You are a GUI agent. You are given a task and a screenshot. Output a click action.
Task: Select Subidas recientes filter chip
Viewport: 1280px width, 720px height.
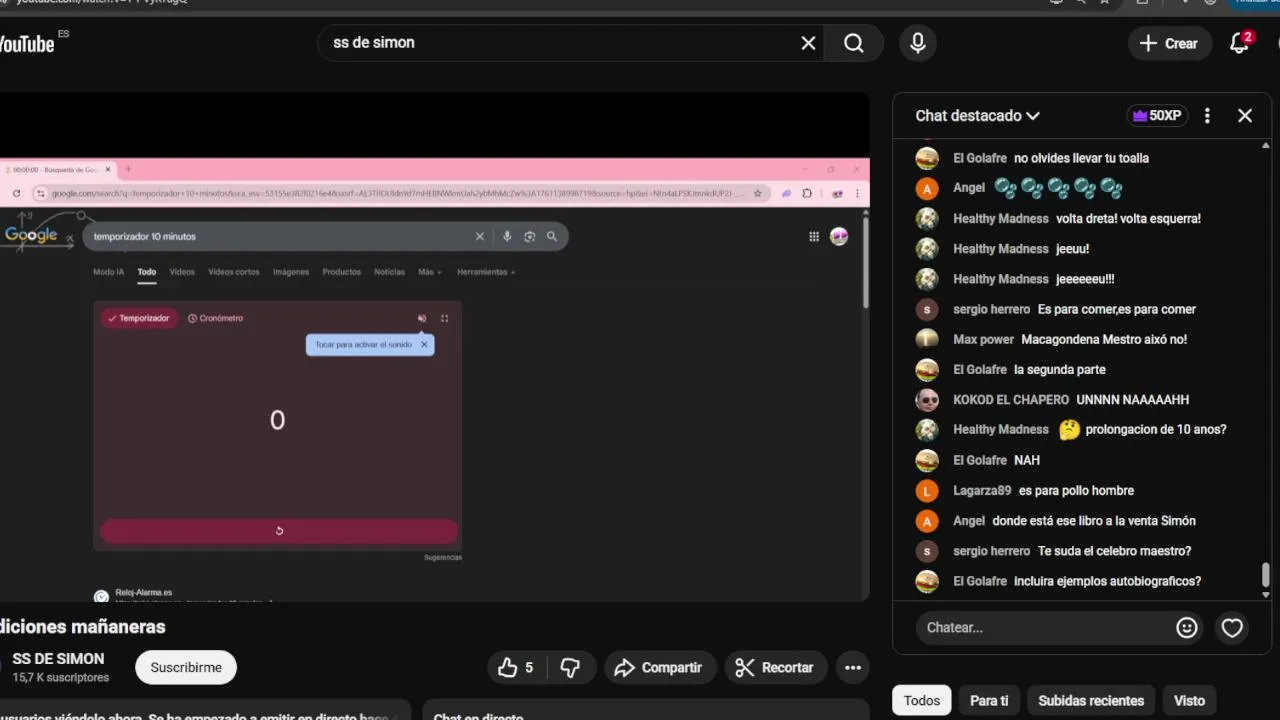click(1091, 700)
